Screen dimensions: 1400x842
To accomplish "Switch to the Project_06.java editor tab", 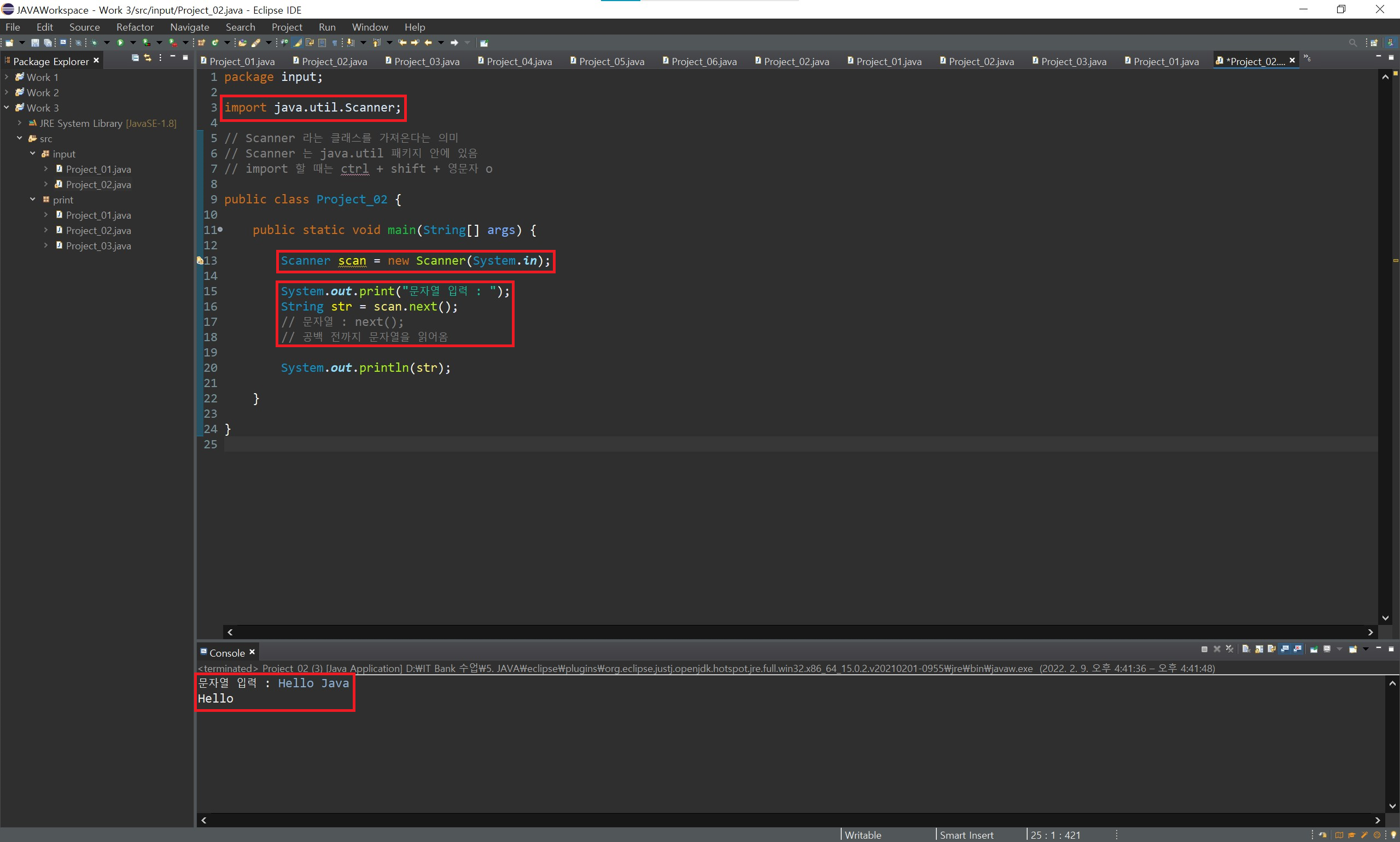I will (x=704, y=61).
